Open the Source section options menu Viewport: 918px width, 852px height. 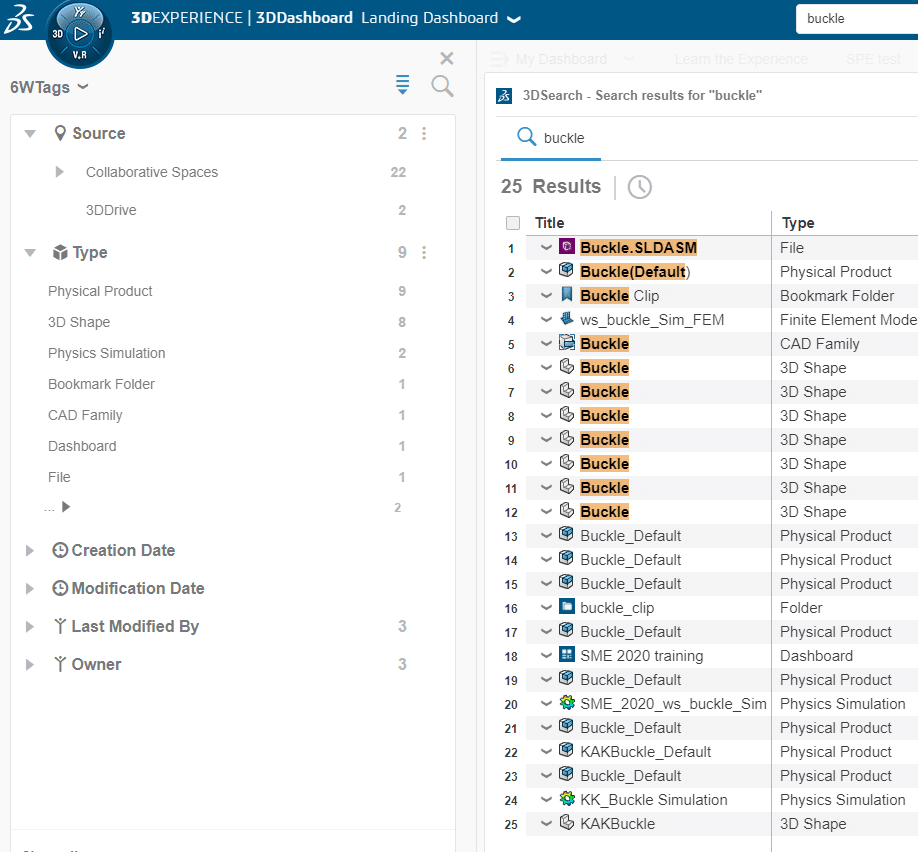click(x=424, y=134)
